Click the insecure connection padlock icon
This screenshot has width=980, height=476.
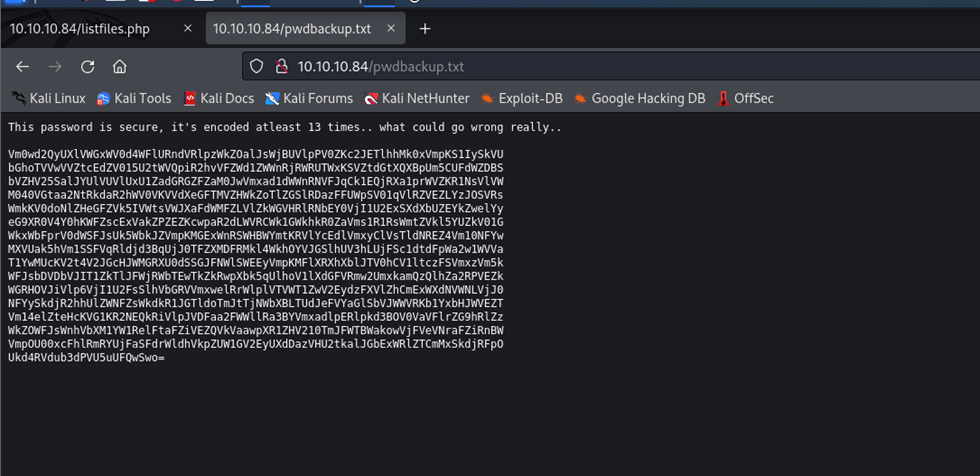point(280,67)
